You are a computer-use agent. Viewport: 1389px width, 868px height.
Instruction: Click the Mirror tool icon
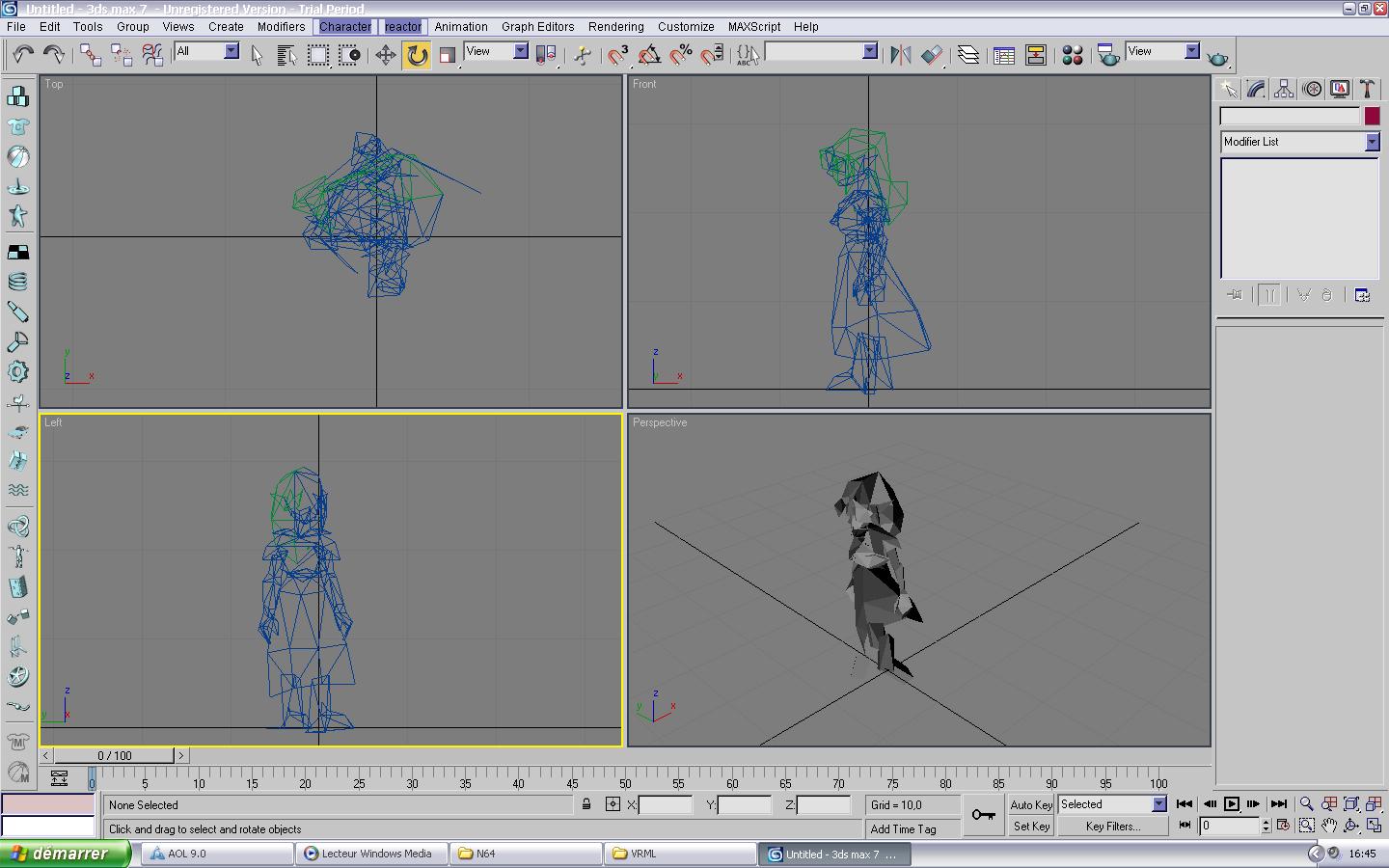pos(901,55)
